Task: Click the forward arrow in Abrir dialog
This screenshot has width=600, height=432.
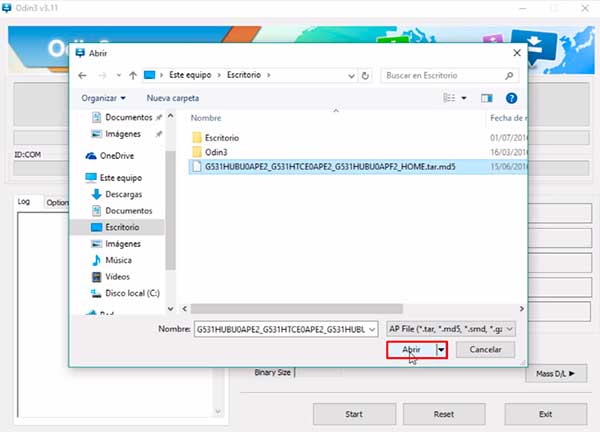Action: tap(102, 75)
